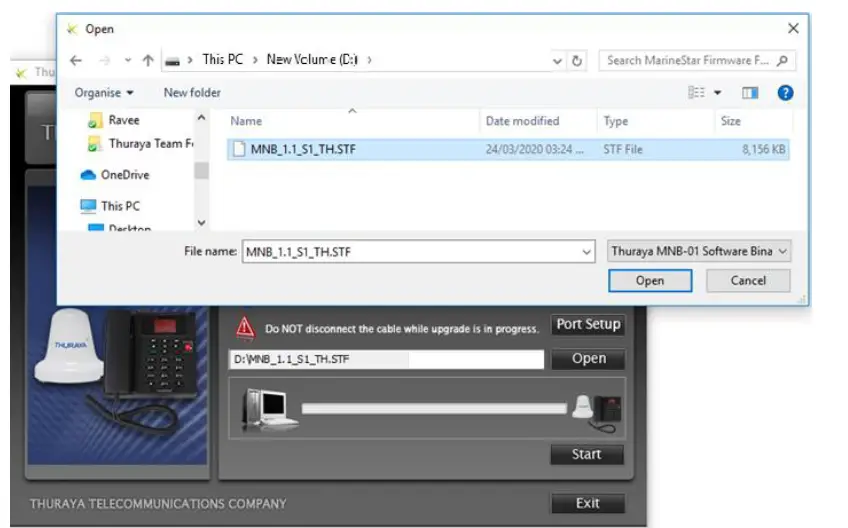Select New Volume (D:) path segment
Image resolution: width=848 pixels, height=528 pixels.
312,60
